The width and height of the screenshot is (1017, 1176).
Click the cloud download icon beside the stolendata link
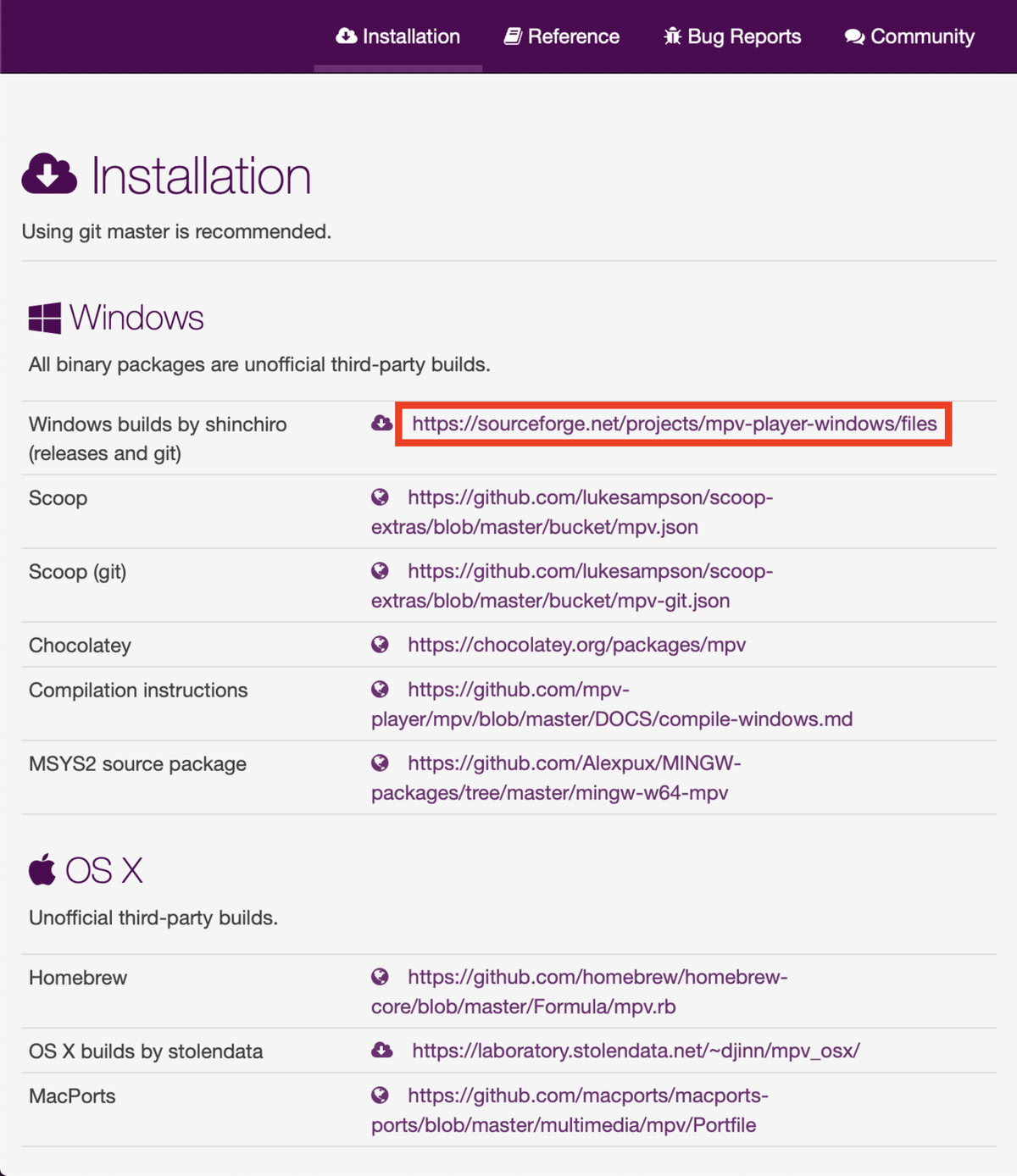[381, 1051]
